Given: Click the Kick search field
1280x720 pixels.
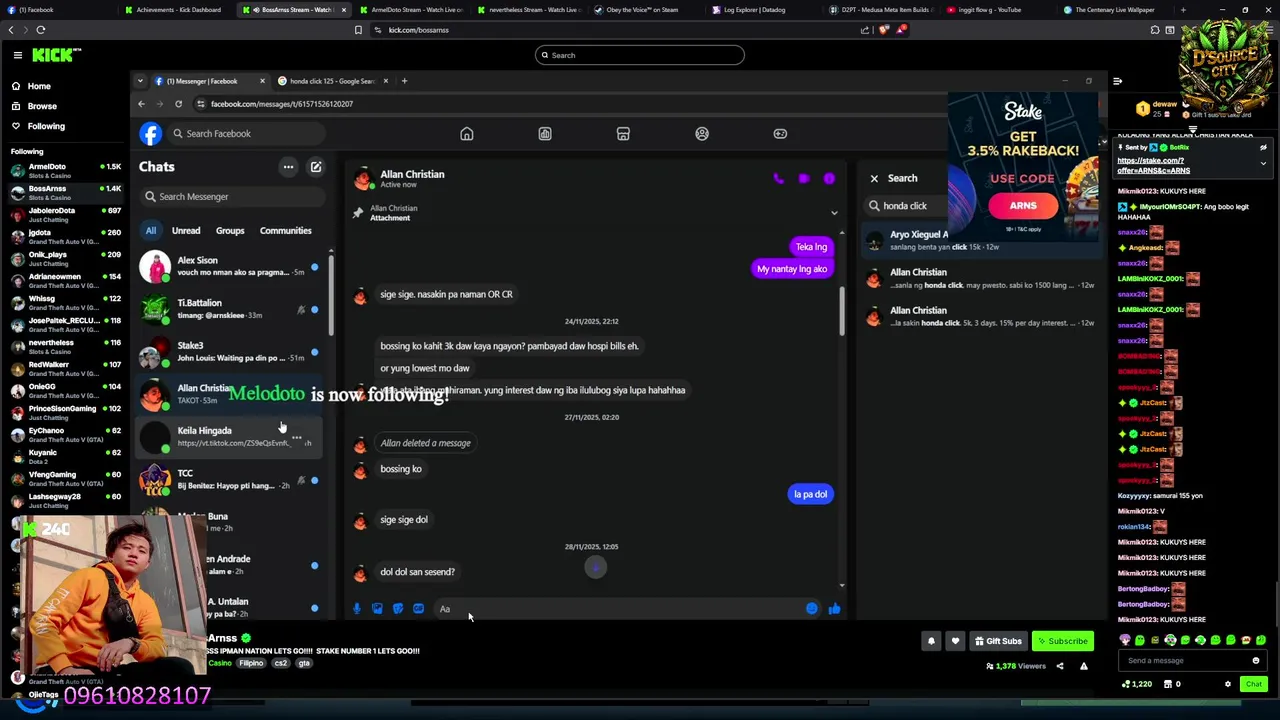Looking at the screenshot, I should click(640, 55).
